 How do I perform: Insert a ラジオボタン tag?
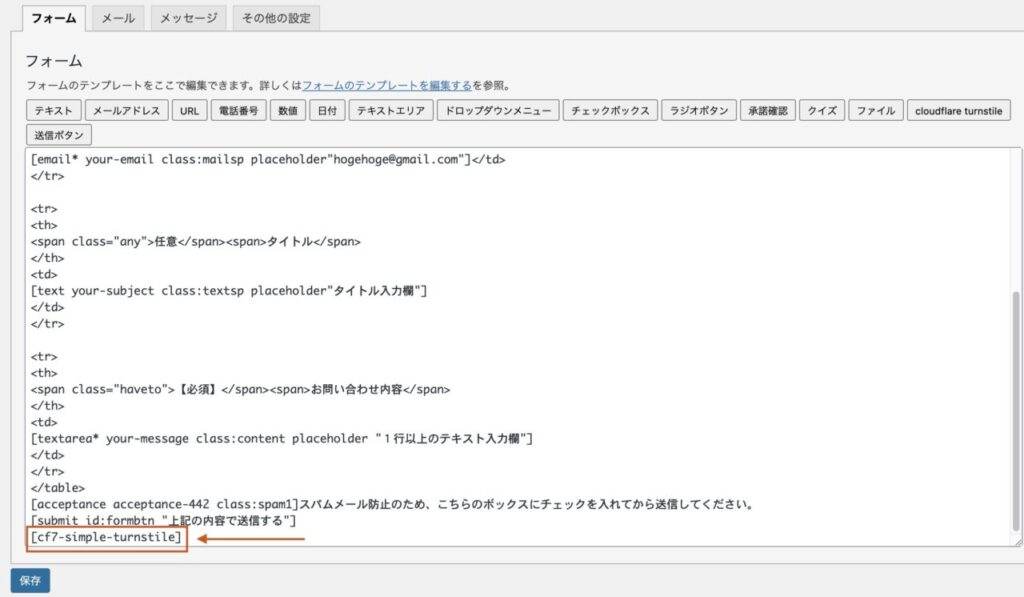tap(699, 110)
